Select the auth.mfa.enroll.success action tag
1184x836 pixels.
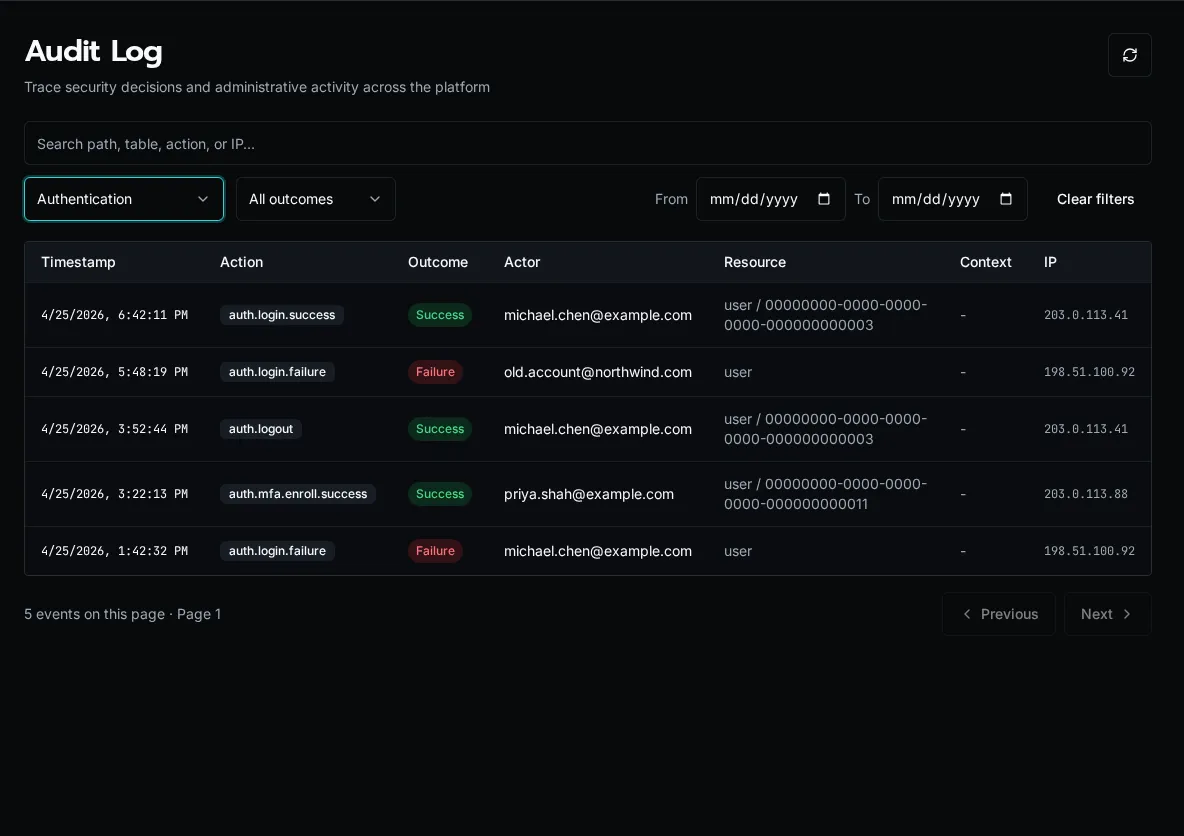pyautogui.click(x=298, y=494)
